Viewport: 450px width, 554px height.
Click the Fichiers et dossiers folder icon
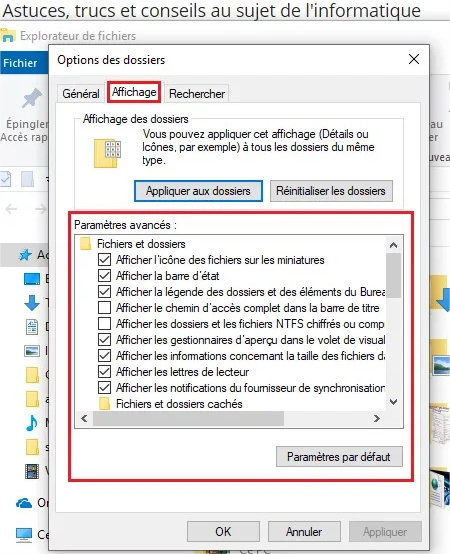85,244
